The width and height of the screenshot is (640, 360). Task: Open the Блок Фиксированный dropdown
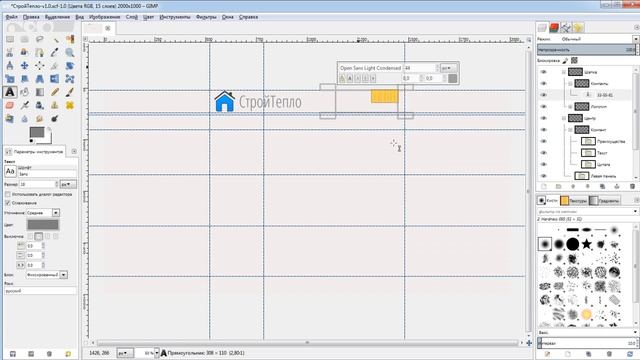(x=47, y=275)
